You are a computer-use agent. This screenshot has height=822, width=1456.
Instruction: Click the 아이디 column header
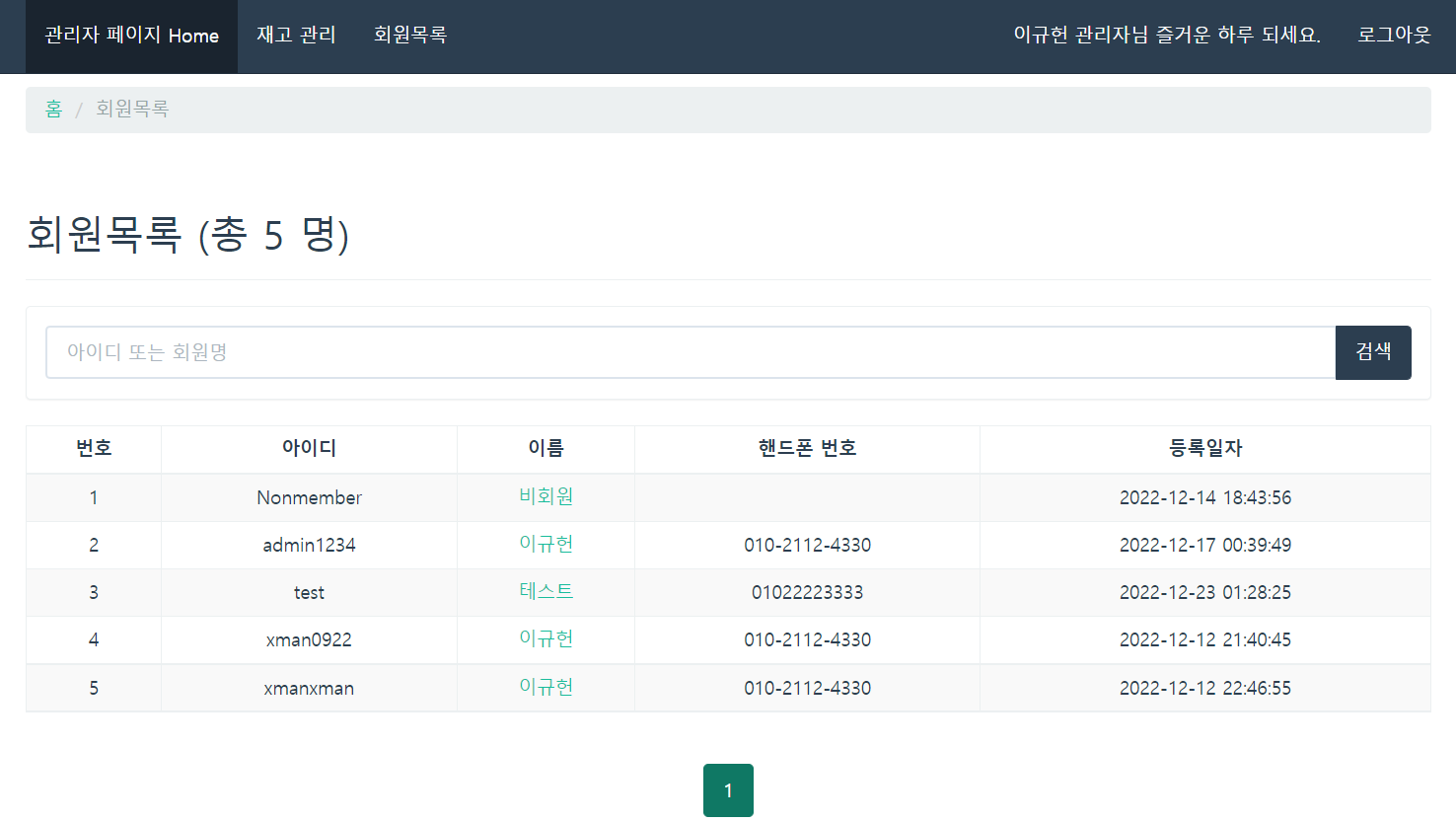[308, 449]
